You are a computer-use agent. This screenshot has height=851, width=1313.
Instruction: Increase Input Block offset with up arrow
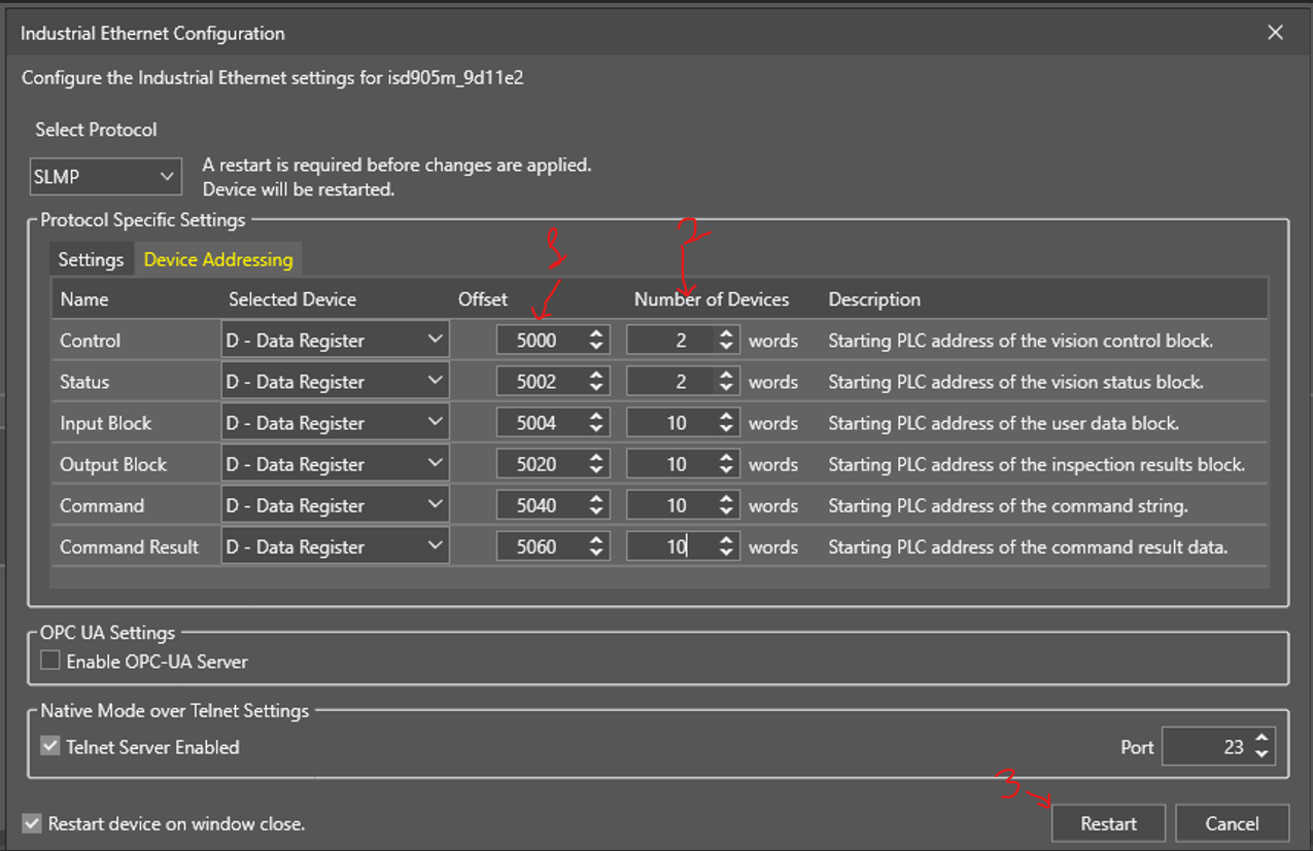pos(597,416)
